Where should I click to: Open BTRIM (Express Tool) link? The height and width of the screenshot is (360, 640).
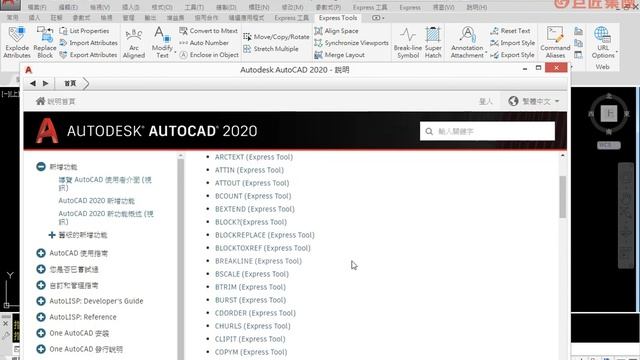tap(250, 287)
